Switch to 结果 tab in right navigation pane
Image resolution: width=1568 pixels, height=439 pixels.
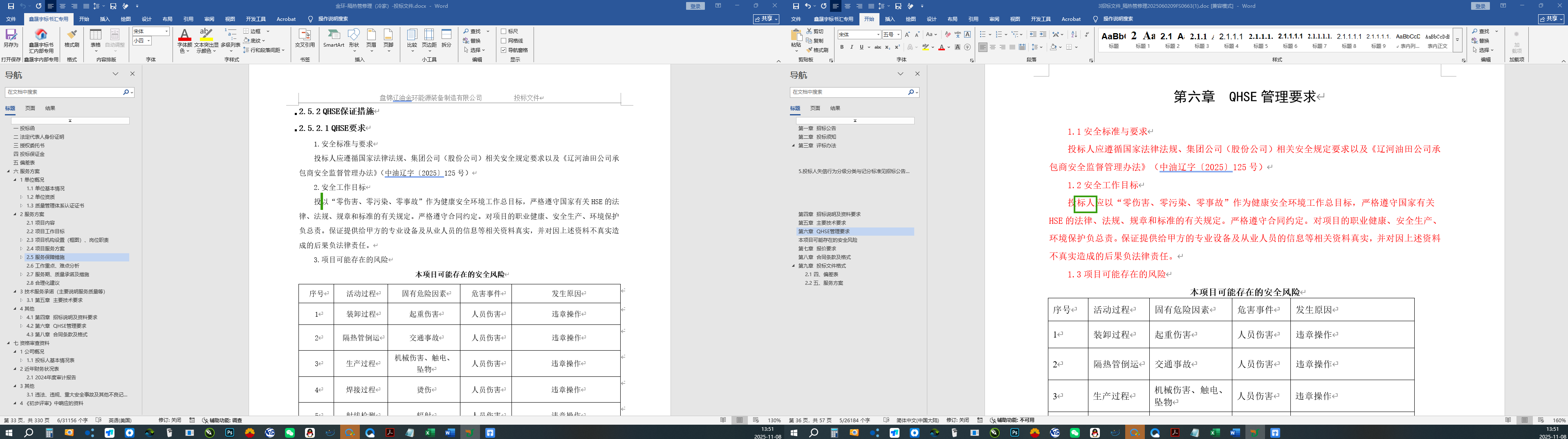(x=835, y=108)
